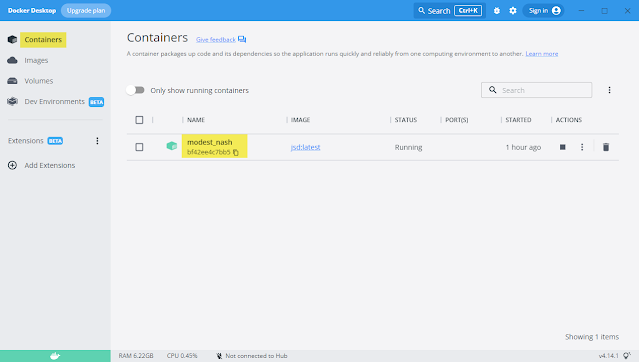Click the Add Extensions plus icon

point(12,165)
